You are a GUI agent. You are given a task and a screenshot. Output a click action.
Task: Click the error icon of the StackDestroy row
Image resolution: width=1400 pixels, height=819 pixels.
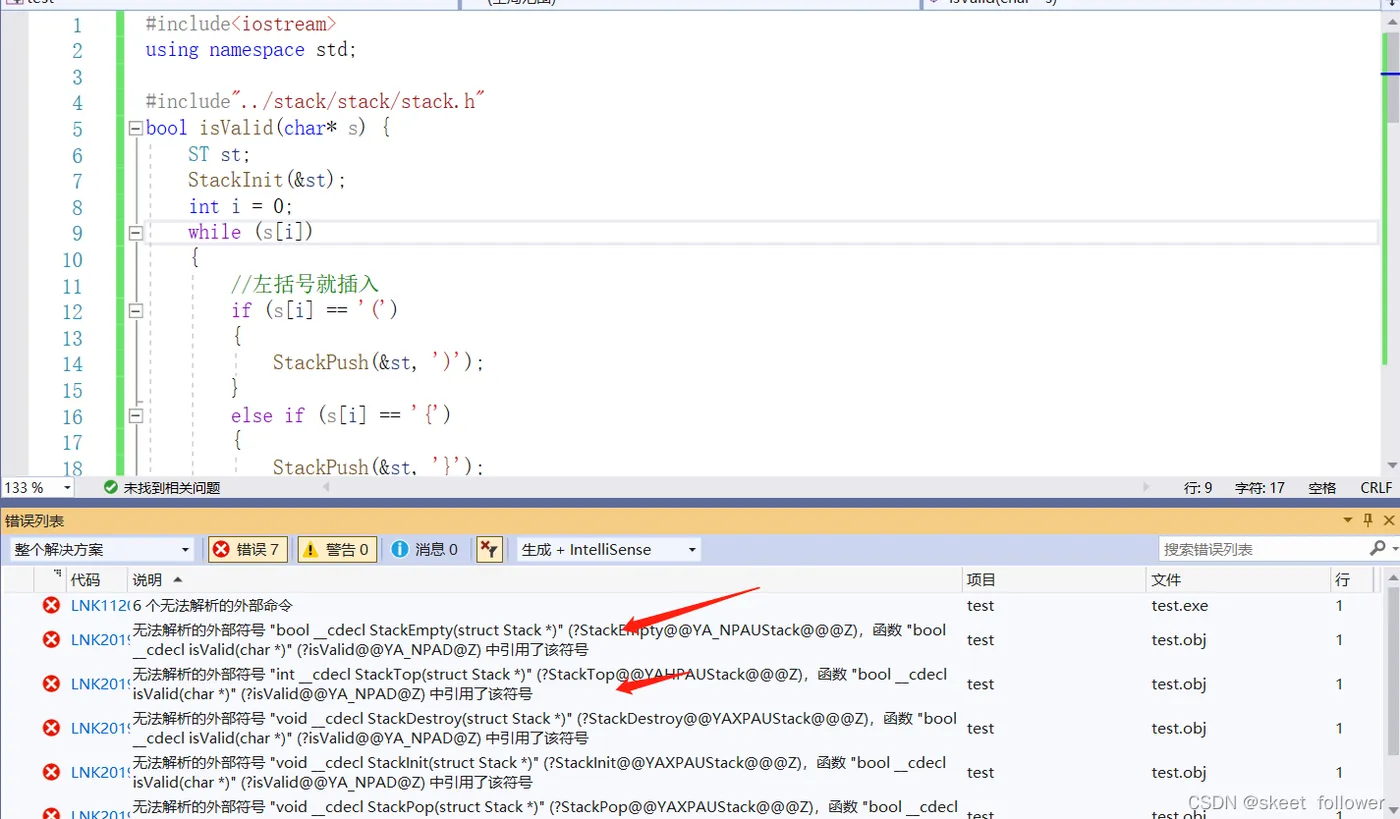pyautogui.click(x=51, y=728)
